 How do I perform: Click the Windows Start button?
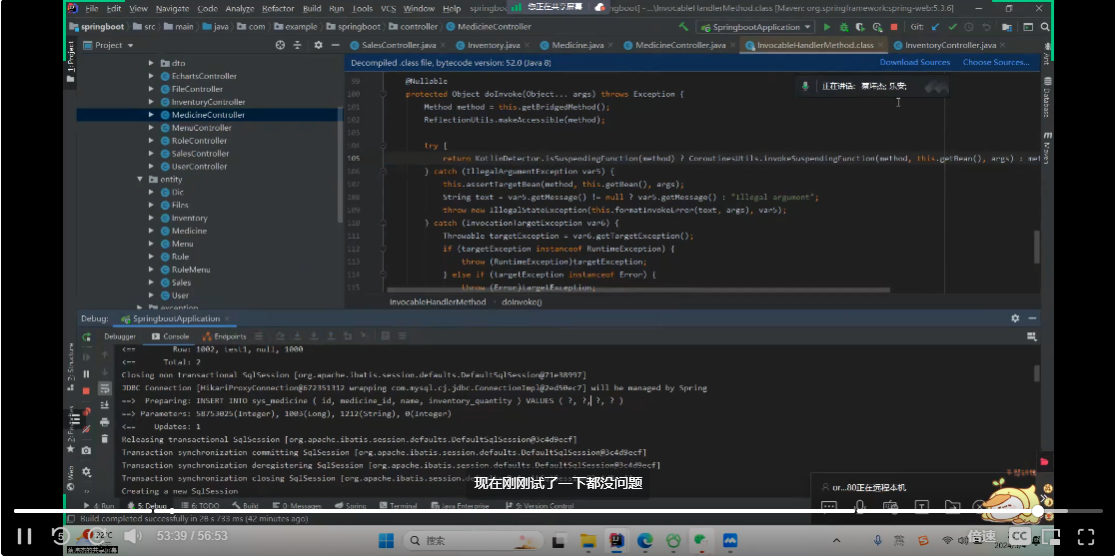386,540
